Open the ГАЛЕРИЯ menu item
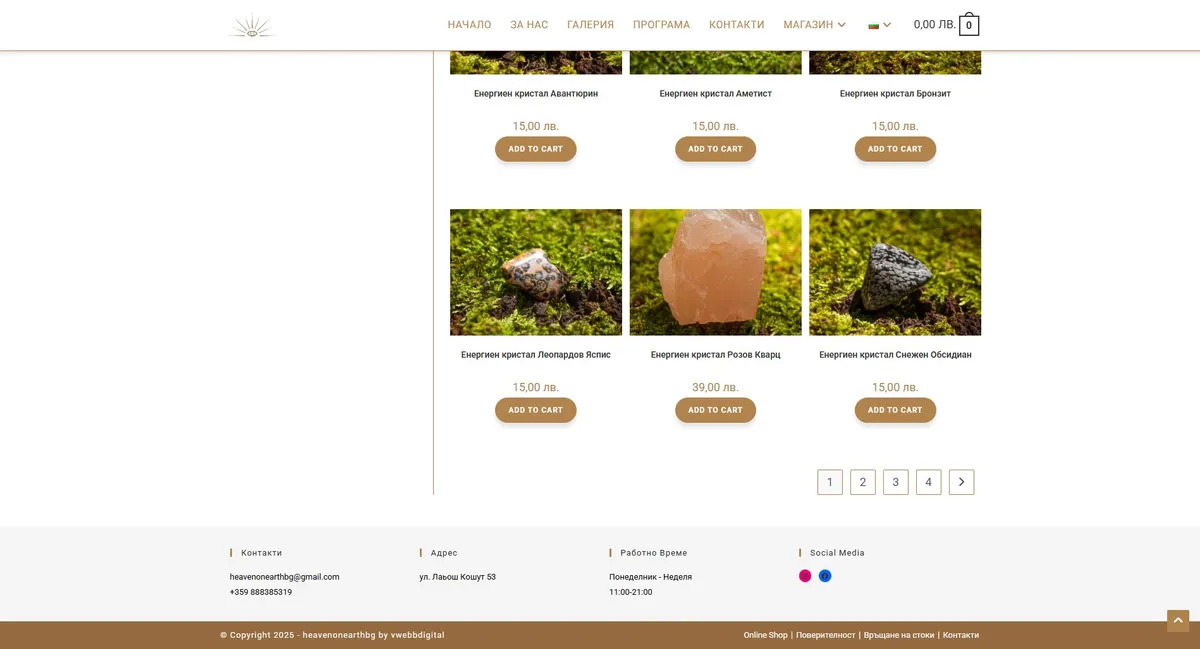The width and height of the screenshot is (1200, 649). pos(590,25)
